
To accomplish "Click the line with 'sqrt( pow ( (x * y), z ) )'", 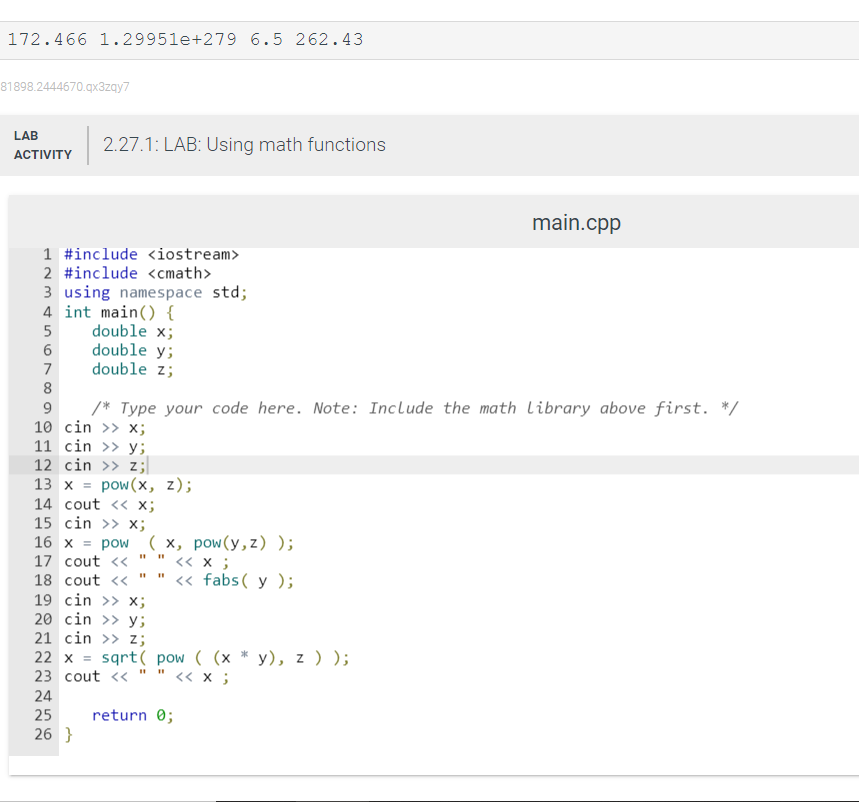I will click(207, 657).
